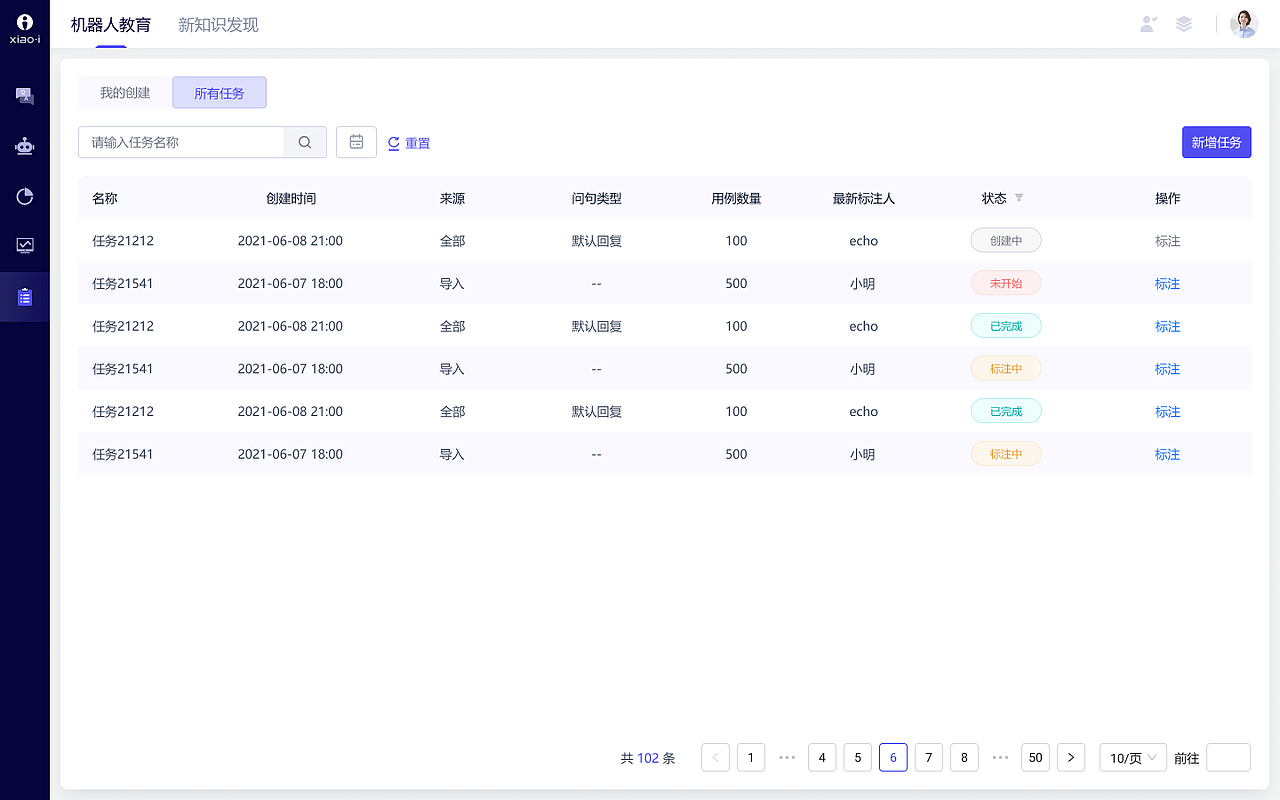Switch to the 新知识发现 menu
Screen dimensions: 1280x800
(217, 24)
